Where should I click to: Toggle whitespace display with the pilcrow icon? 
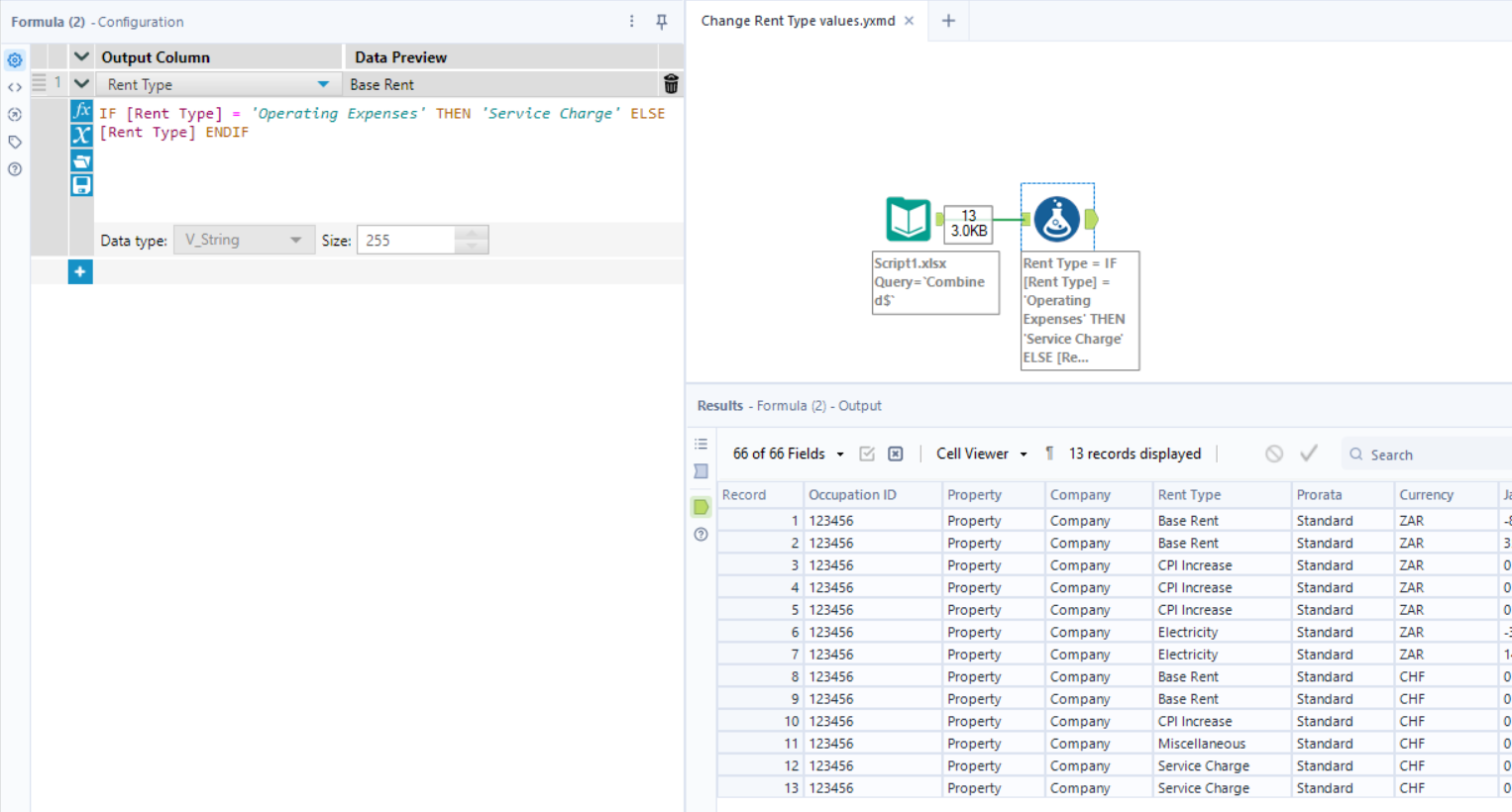point(1049,453)
